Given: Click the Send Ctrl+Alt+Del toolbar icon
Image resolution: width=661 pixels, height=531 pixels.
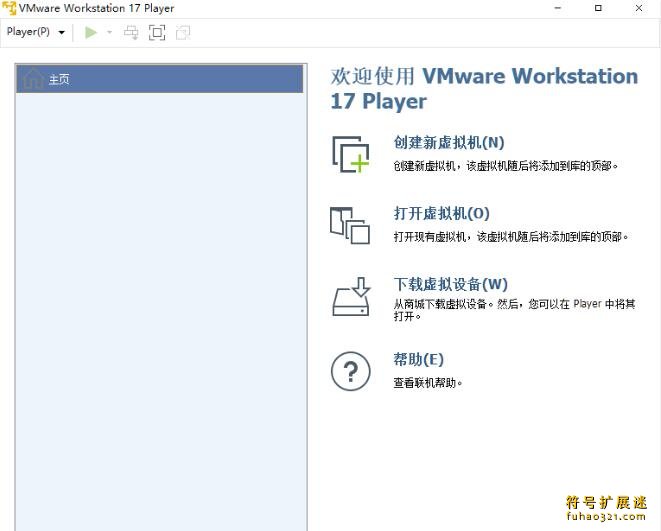Looking at the screenshot, I should tap(131, 32).
